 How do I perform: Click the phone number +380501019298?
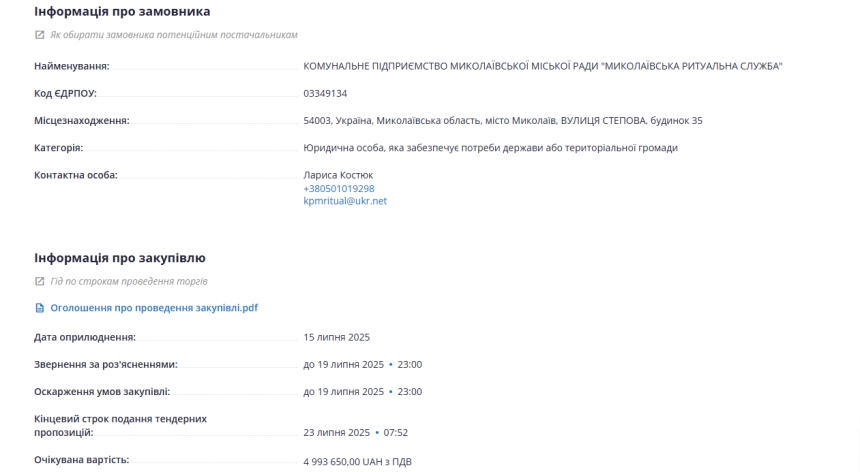pyautogui.click(x=339, y=189)
